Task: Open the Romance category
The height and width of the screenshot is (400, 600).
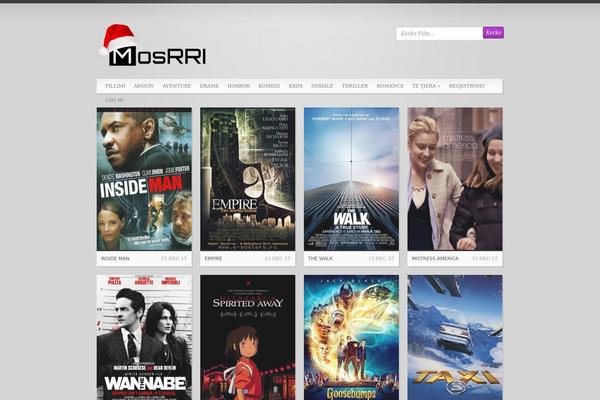Action: (390, 86)
